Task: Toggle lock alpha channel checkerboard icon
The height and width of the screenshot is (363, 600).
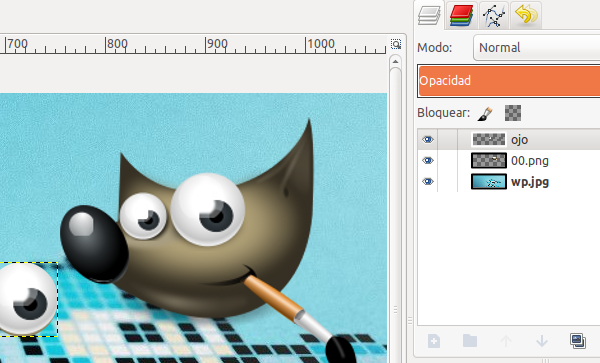Action: tap(513, 113)
